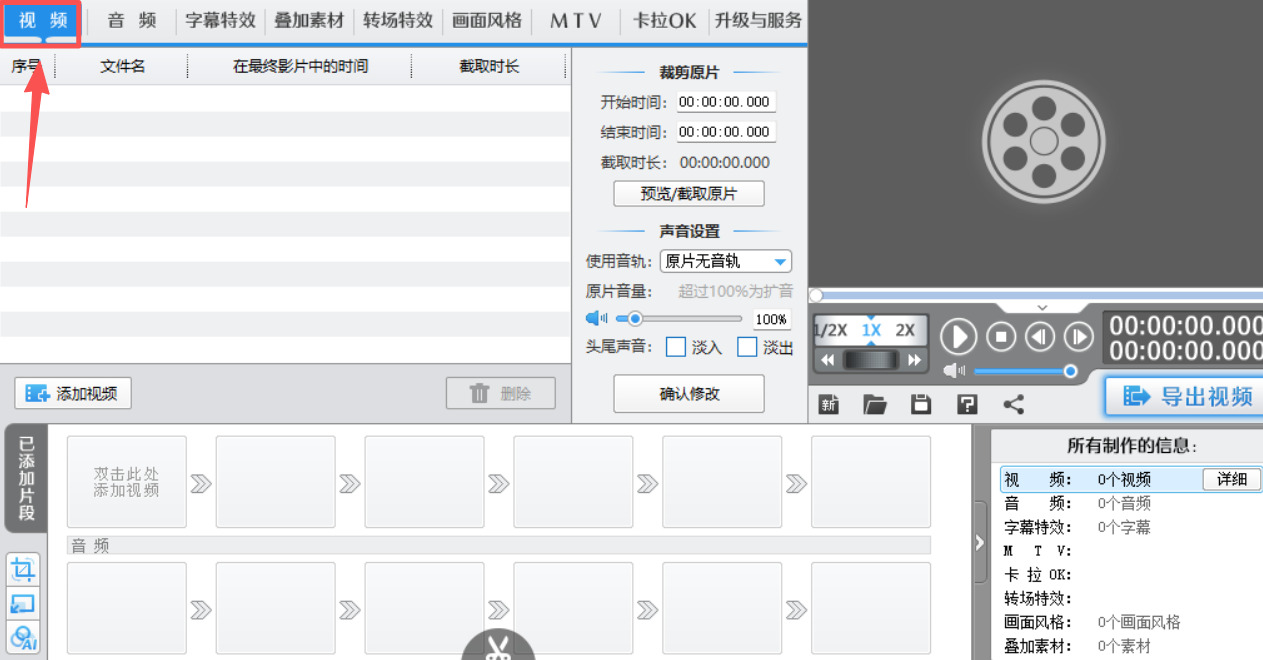Viewport: 1263px width, 660px height.
Task: Enable the 淡入 fade-in checkbox
Action: tap(676, 347)
